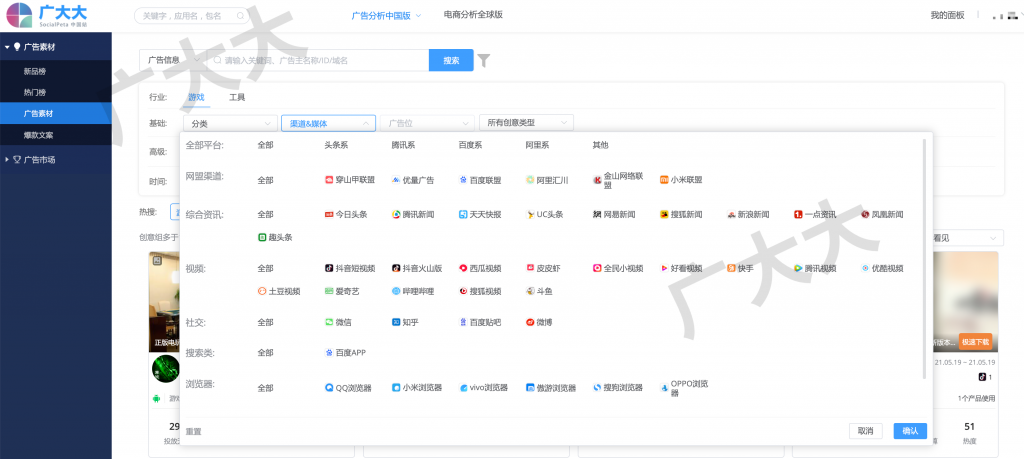Click the 一点资讯 media icon
This screenshot has height=459, width=1024.
(798, 214)
